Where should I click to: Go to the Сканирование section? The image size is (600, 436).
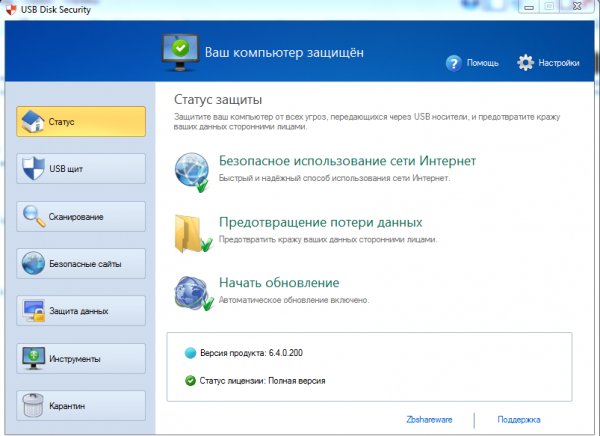pyautogui.click(x=81, y=217)
